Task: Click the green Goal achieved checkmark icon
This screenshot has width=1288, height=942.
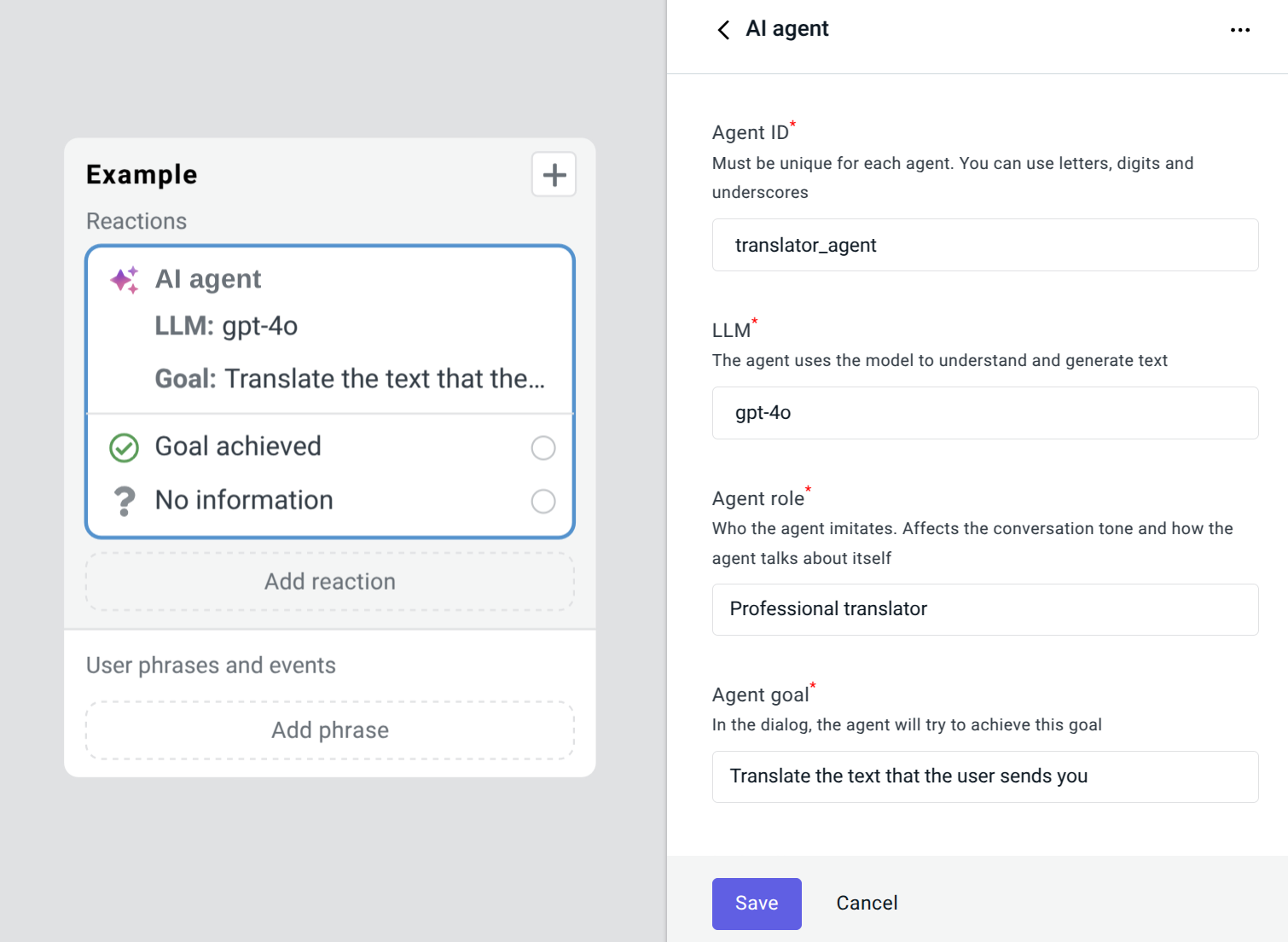Action: (x=125, y=447)
